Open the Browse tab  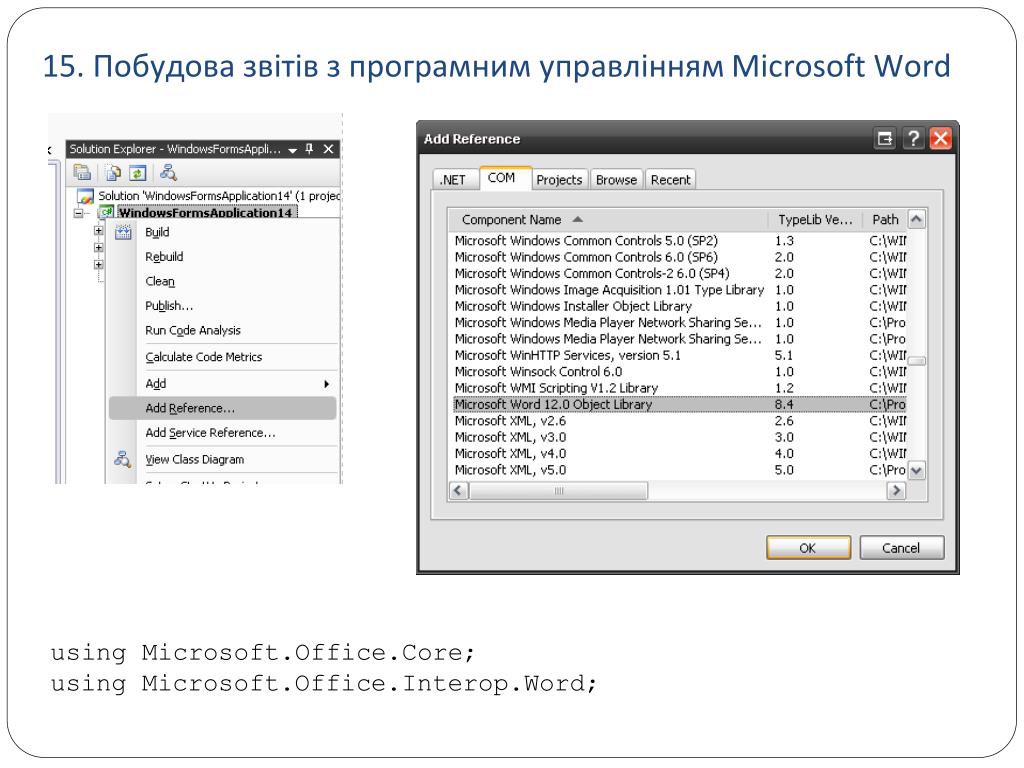click(x=616, y=180)
